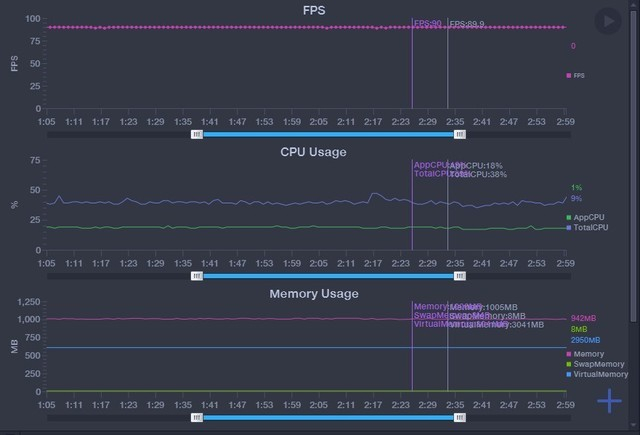The height and width of the screenshot is (435, 640).
Task: Toggle VirtualMemory series in legend
Action: click(x=594, y=374)
